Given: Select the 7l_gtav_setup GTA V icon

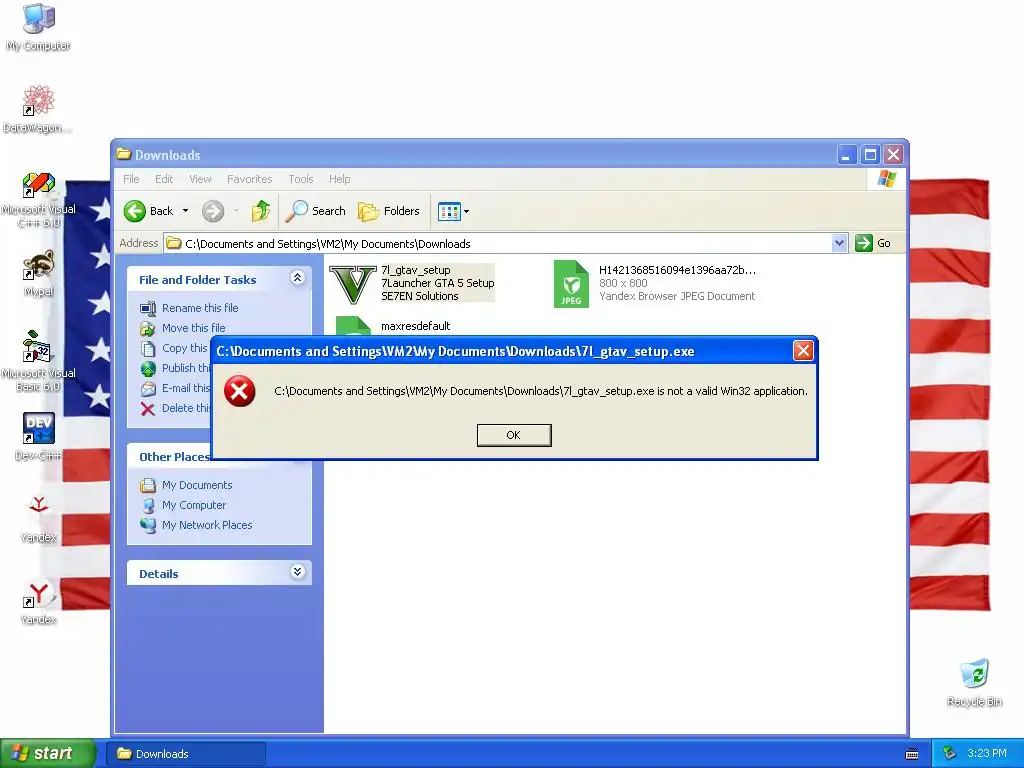Looking at the screenshot, I should [x=353, y=284].
